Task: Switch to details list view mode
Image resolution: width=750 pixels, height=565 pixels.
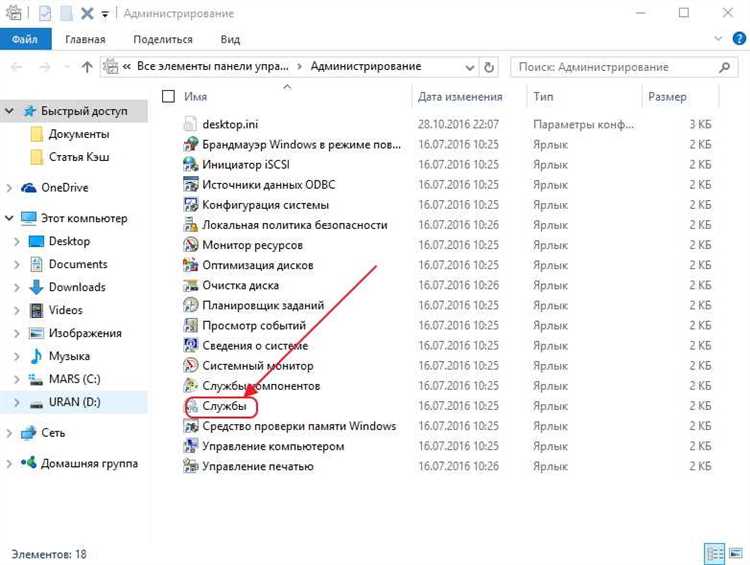Action: click(x=714, y=553)
